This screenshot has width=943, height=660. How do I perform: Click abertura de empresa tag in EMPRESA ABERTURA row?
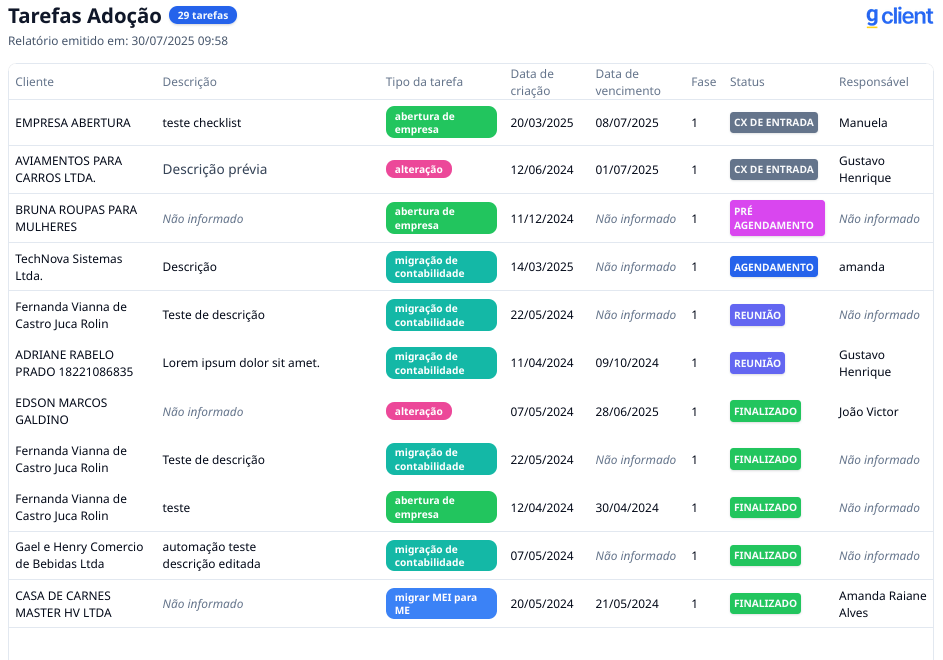point(441,122)
